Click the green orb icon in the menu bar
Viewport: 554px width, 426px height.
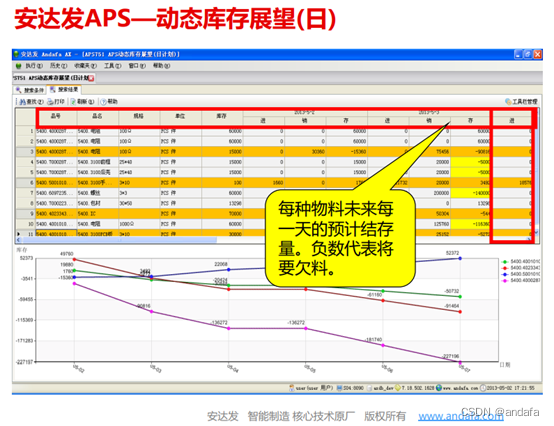[19, 66]
